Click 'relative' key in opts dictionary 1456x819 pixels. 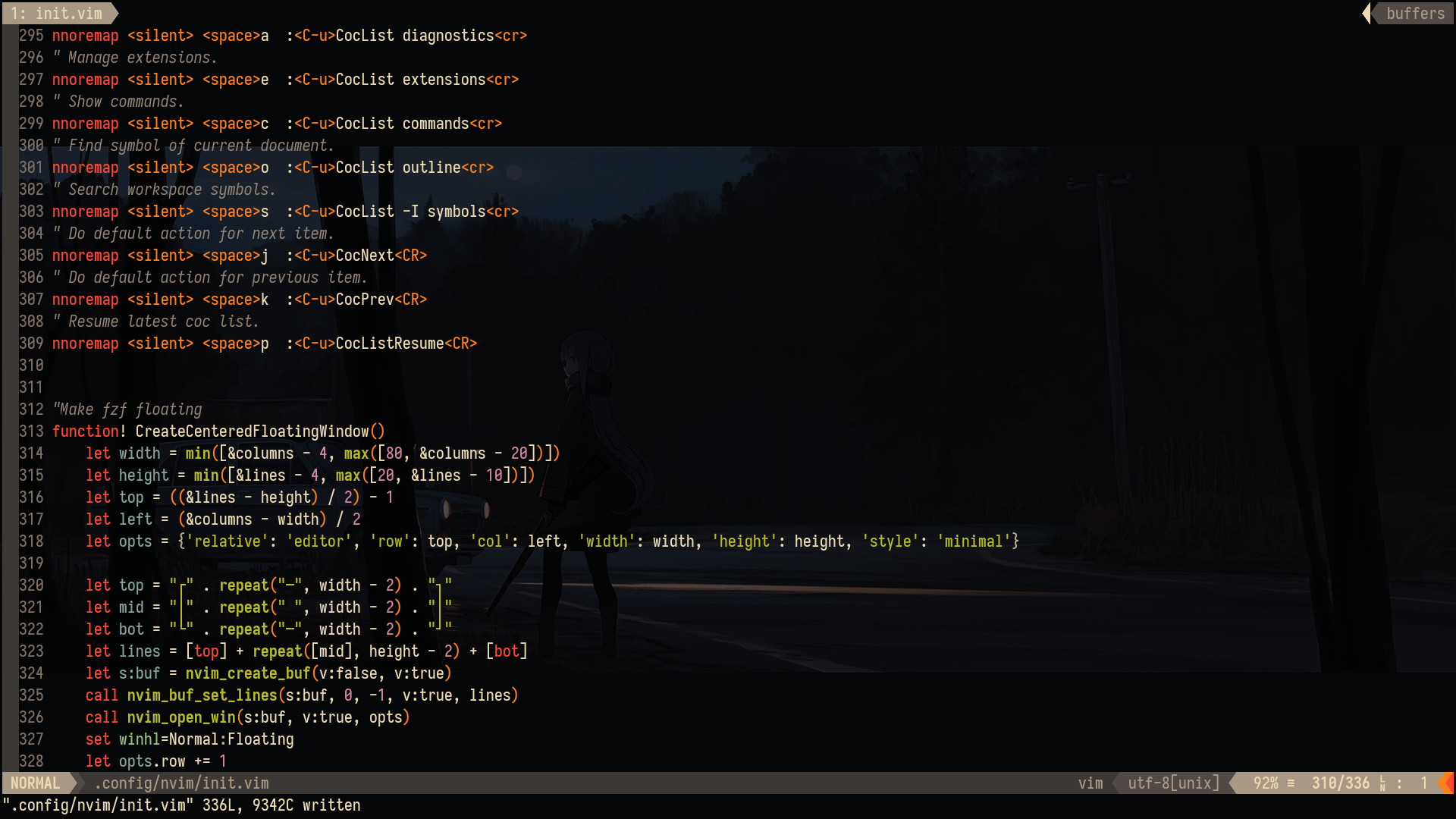[x=227, y=541]
